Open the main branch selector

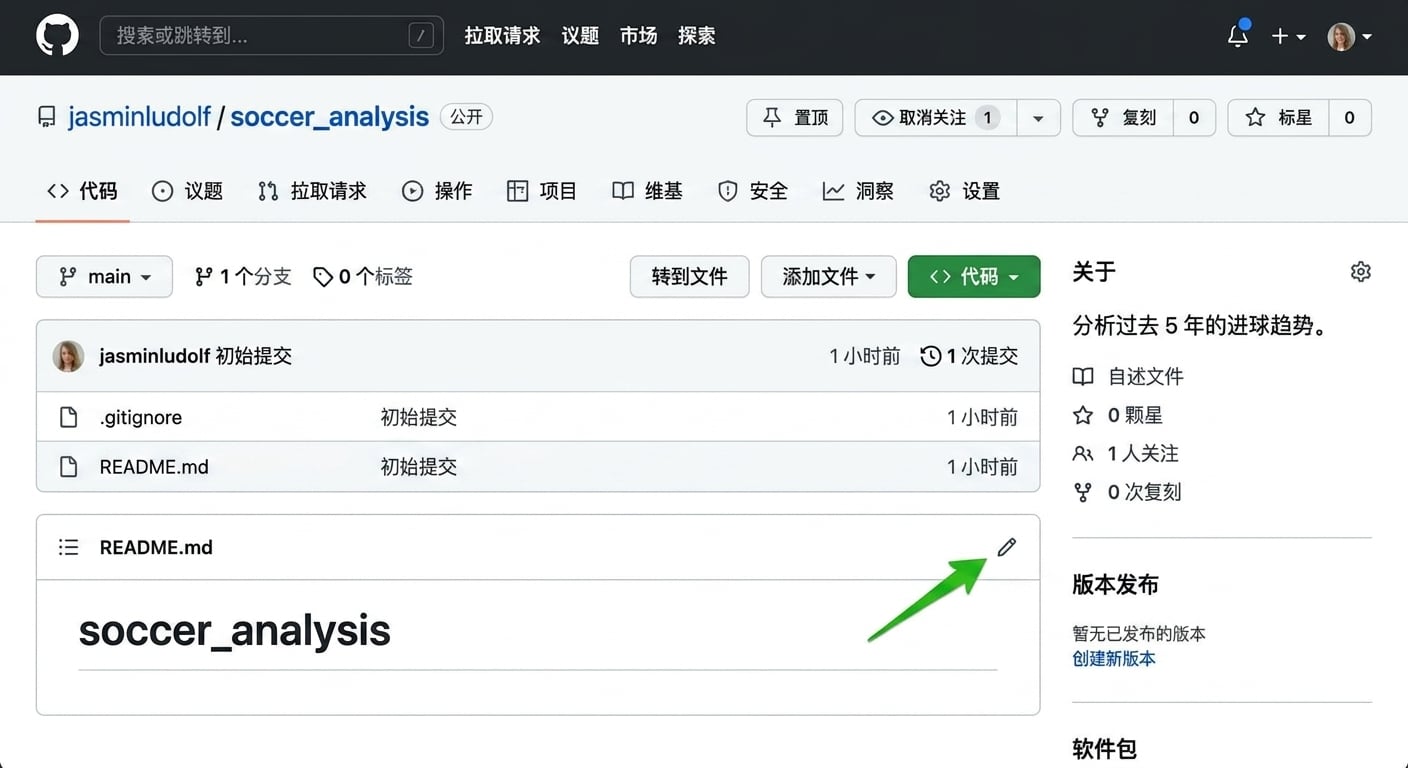(104, 277)
